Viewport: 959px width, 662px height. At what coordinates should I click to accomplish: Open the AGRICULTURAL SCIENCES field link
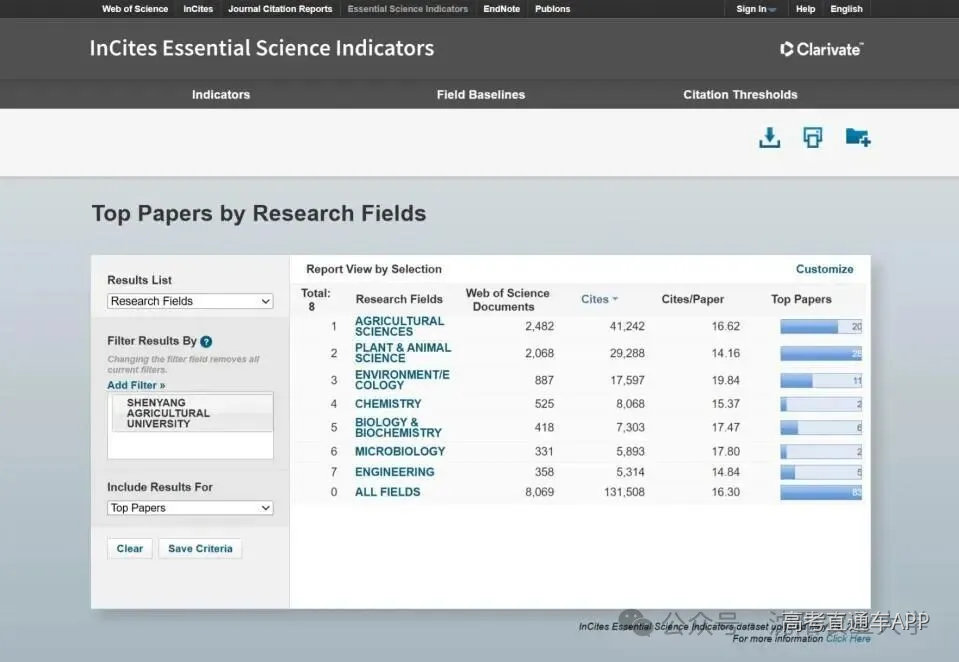tap(399, 326)
